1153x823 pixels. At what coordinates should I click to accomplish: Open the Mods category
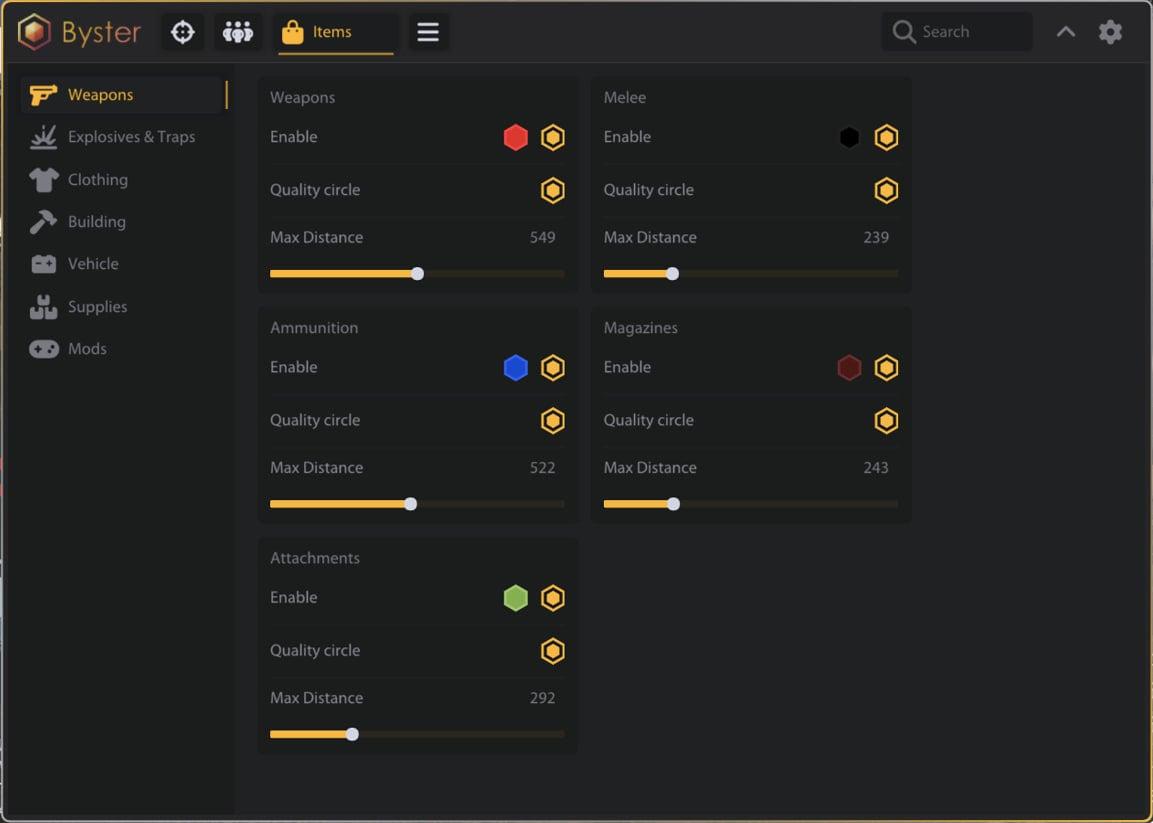point(87,349)
